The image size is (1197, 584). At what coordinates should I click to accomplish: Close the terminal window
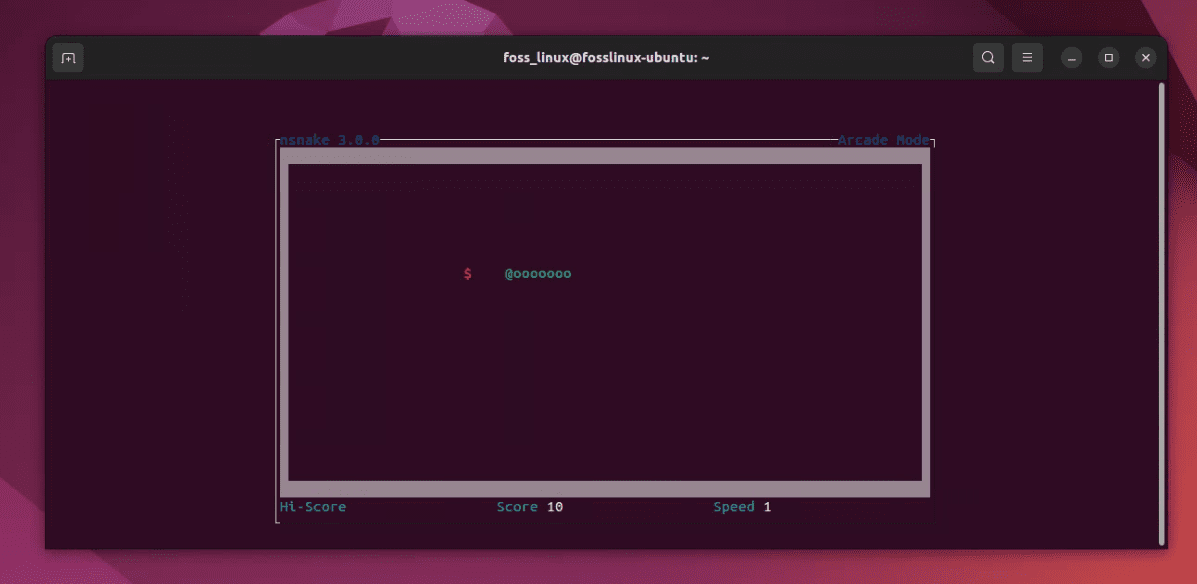point(1146,58)
